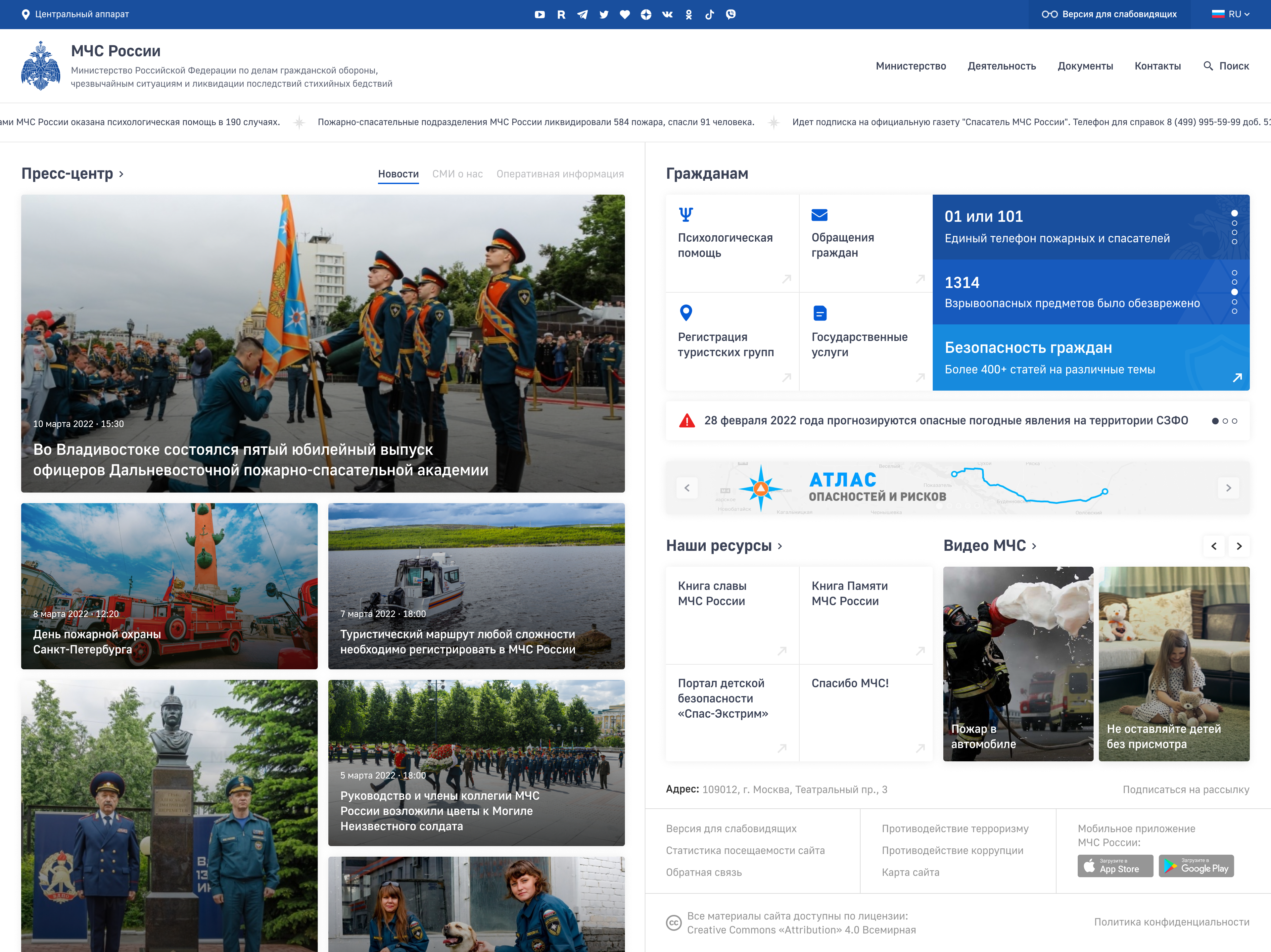
Task: Show previous video in Видео МЧС carousel
Action: click(x=1213, y=546)
